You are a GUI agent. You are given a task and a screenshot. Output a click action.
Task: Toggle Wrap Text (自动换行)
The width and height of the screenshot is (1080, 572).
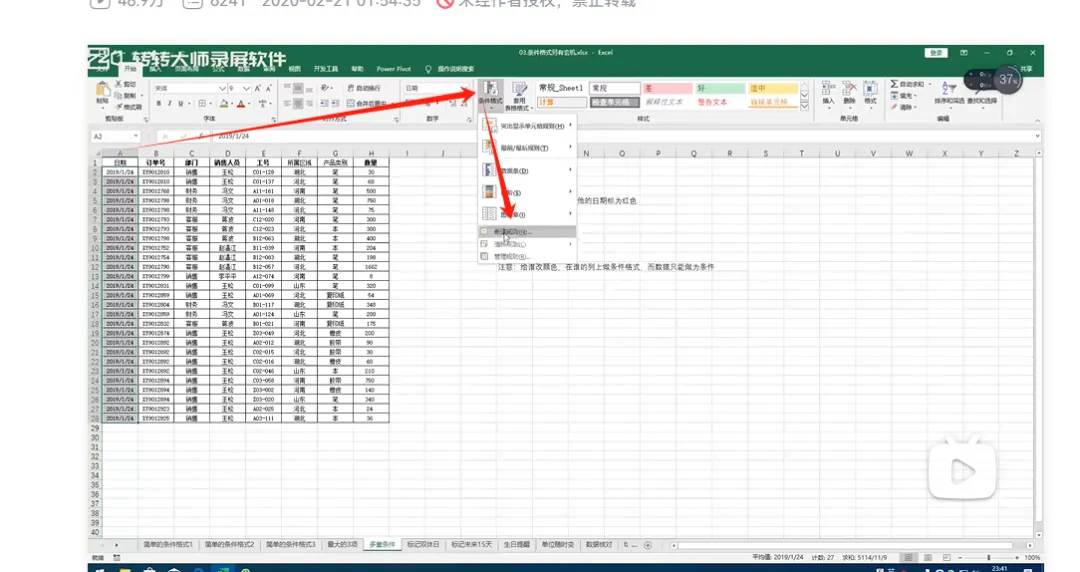pyautogui.click(x=364, y=88)
